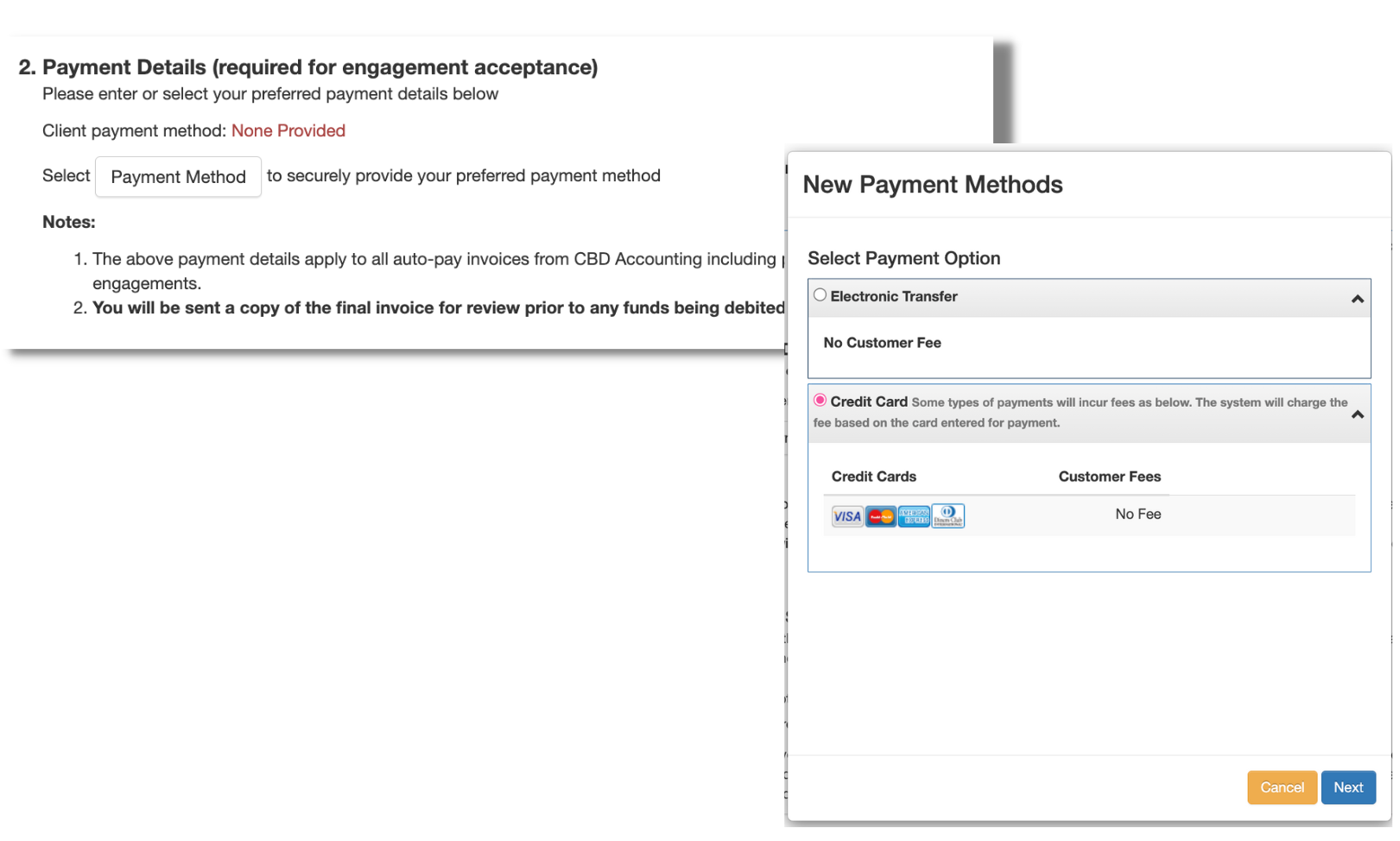
Task: Collapse the Electronic Transfer section chevron
Action: coord(1357,299)
